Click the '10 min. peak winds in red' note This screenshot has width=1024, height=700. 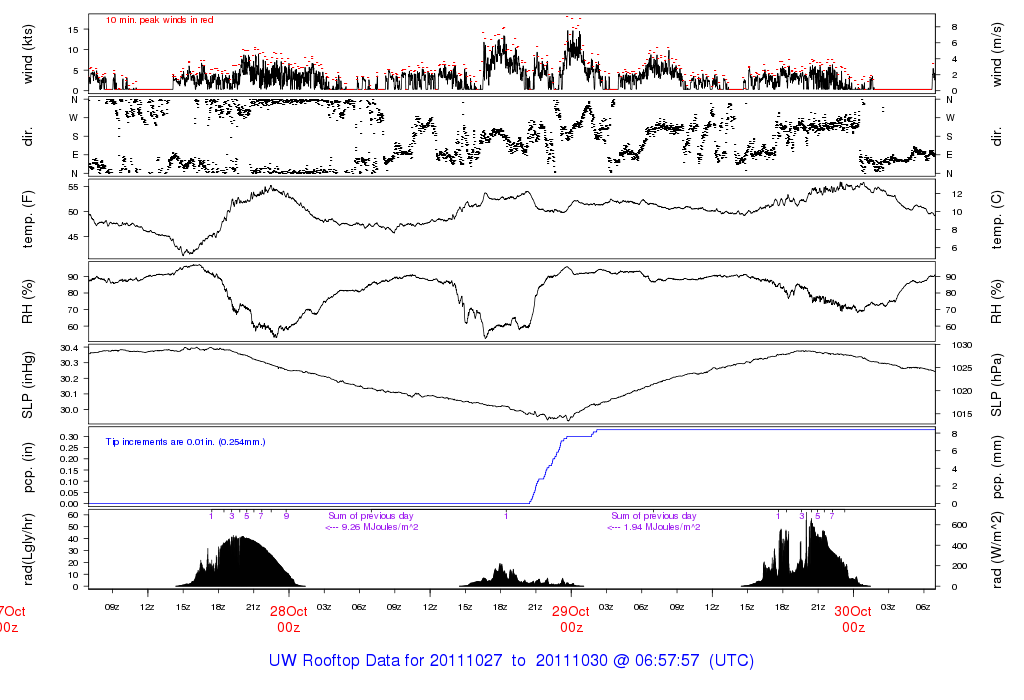159,20
